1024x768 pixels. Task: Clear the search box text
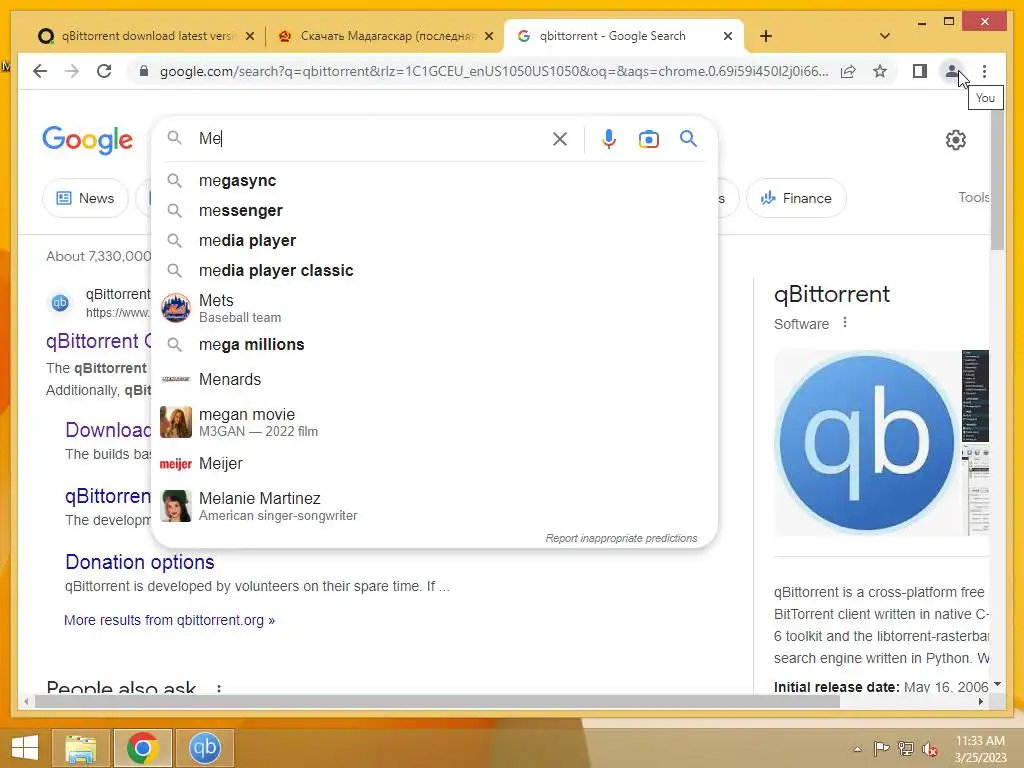560,138
